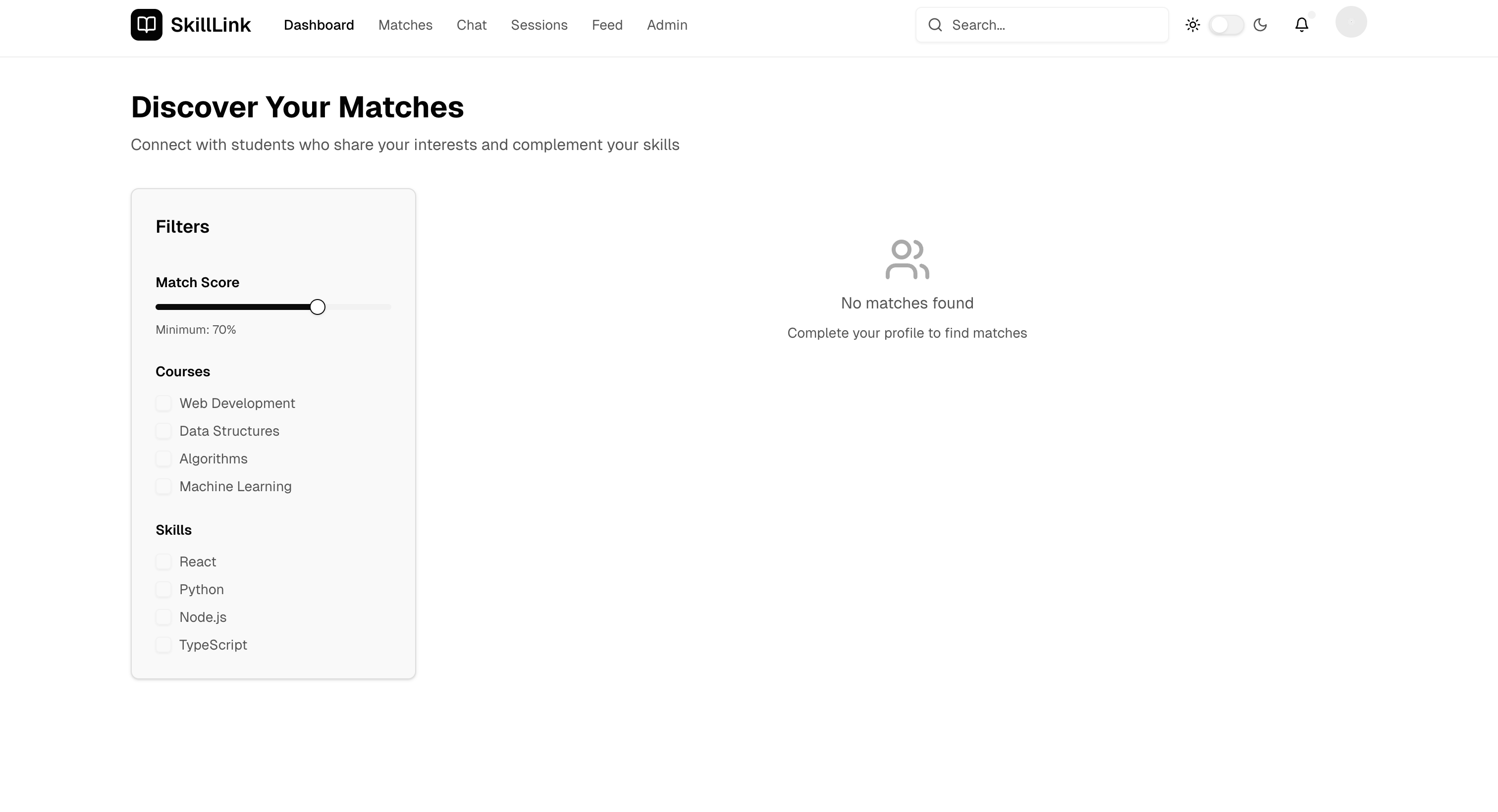Image resolution: width=1498 pixels, height=812 pixels.
Task: Focus the Search input field
Action: coord(1041,25)
